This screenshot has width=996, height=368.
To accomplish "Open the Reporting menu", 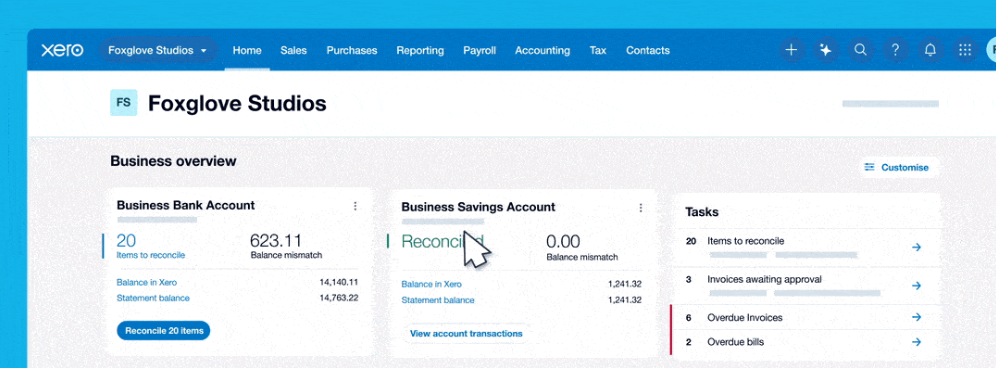I will pos(420,50).
